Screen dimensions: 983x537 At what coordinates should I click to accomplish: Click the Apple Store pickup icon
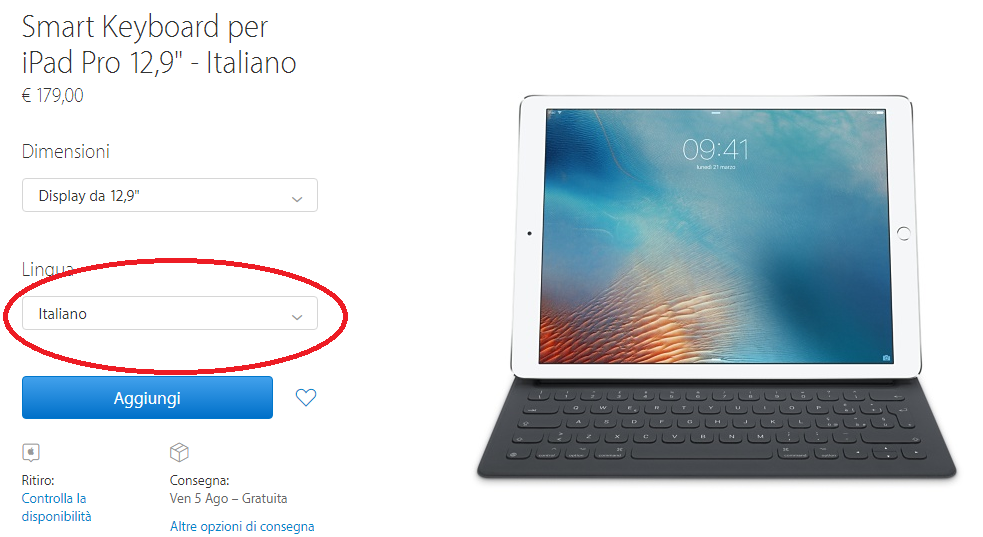(31, 452)
